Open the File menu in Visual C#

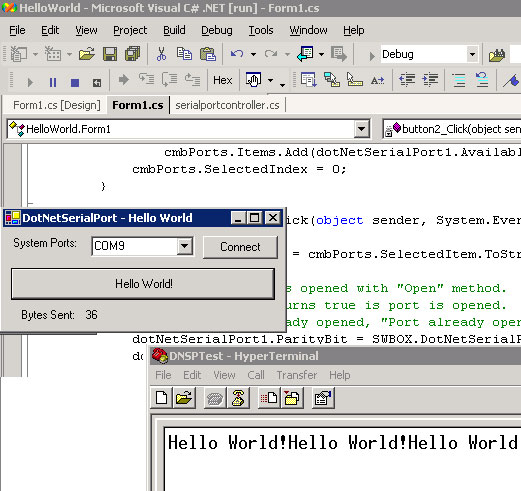(17, 30)
